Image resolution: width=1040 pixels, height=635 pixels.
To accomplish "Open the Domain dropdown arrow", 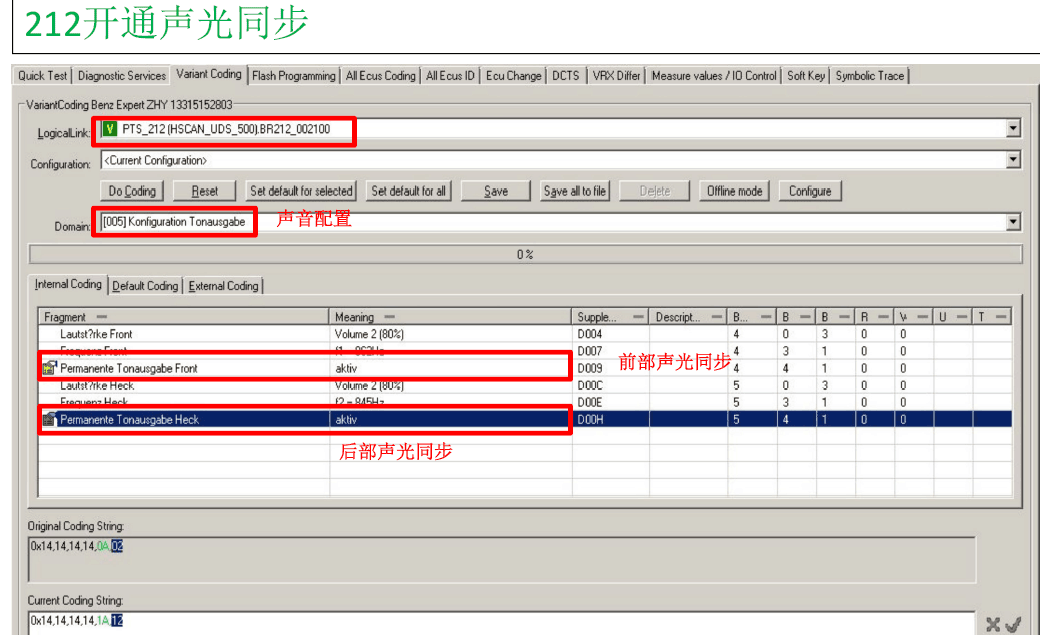I will pyautogui.click(x=1013, y=223).
